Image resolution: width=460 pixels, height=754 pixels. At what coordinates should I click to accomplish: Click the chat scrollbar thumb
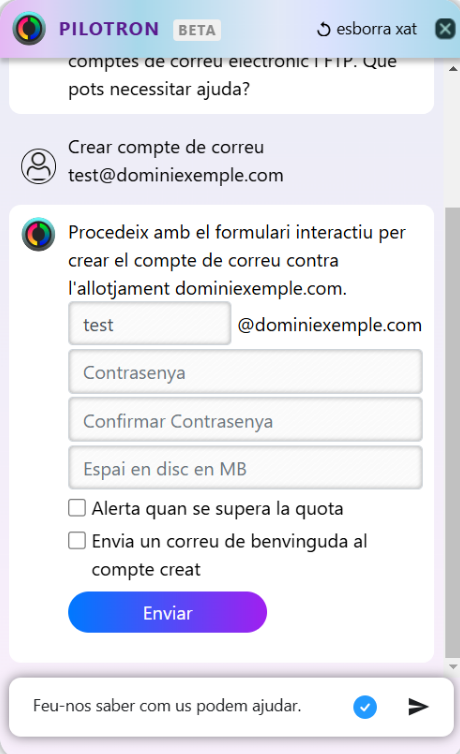453,433
